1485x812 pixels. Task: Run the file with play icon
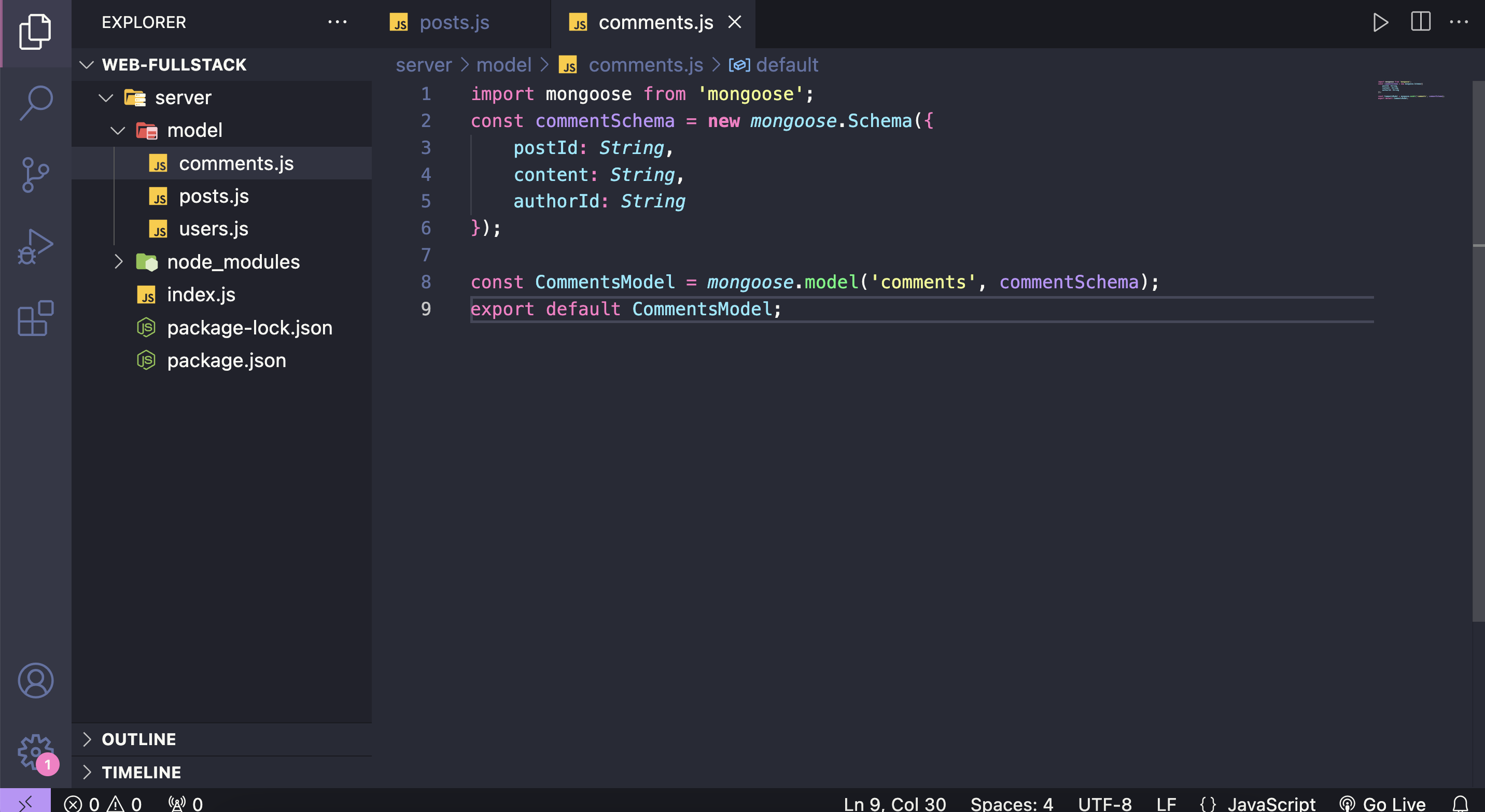1380,22
